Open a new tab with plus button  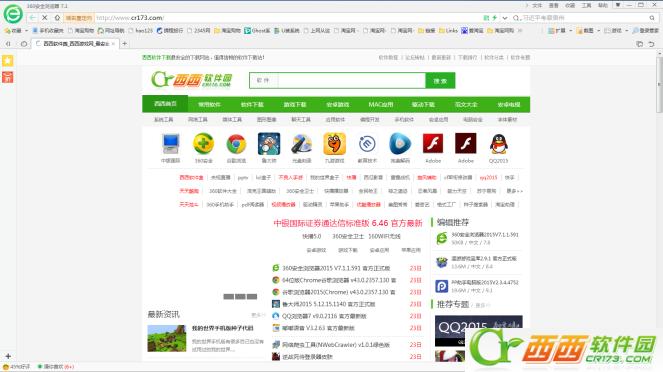(x=125, y=44)
